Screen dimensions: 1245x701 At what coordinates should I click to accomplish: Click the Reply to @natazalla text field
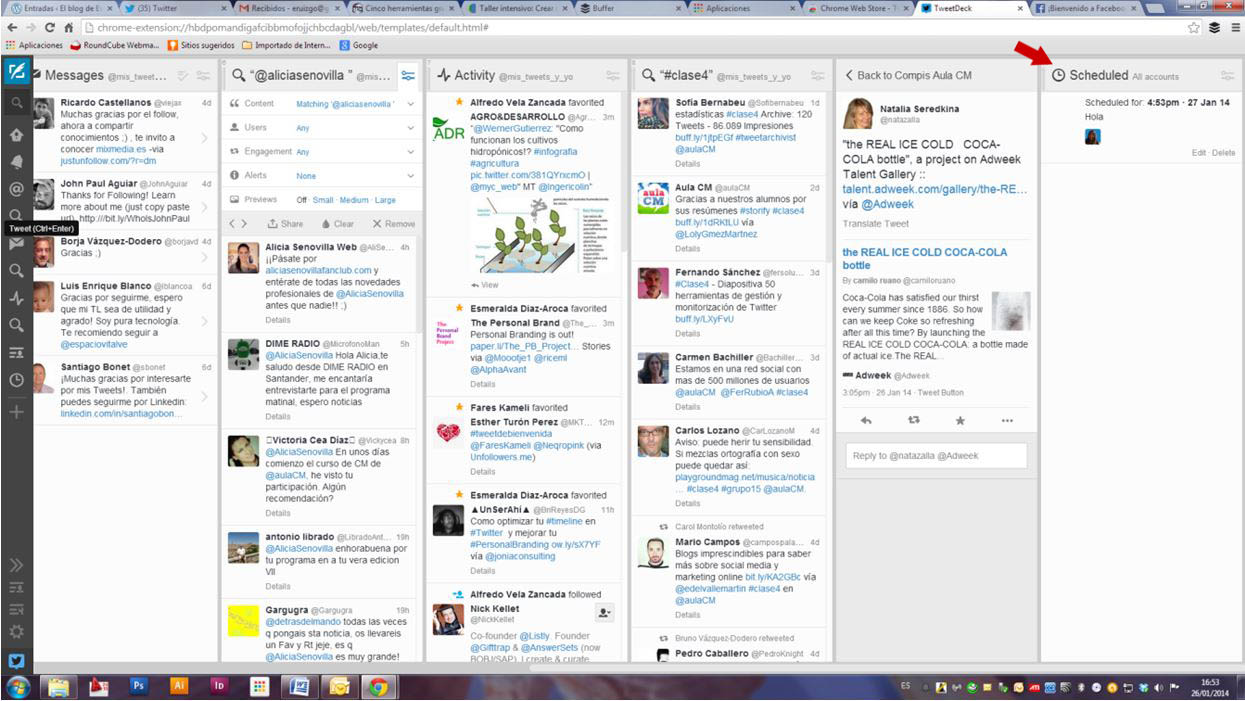(x=936, y=456)
